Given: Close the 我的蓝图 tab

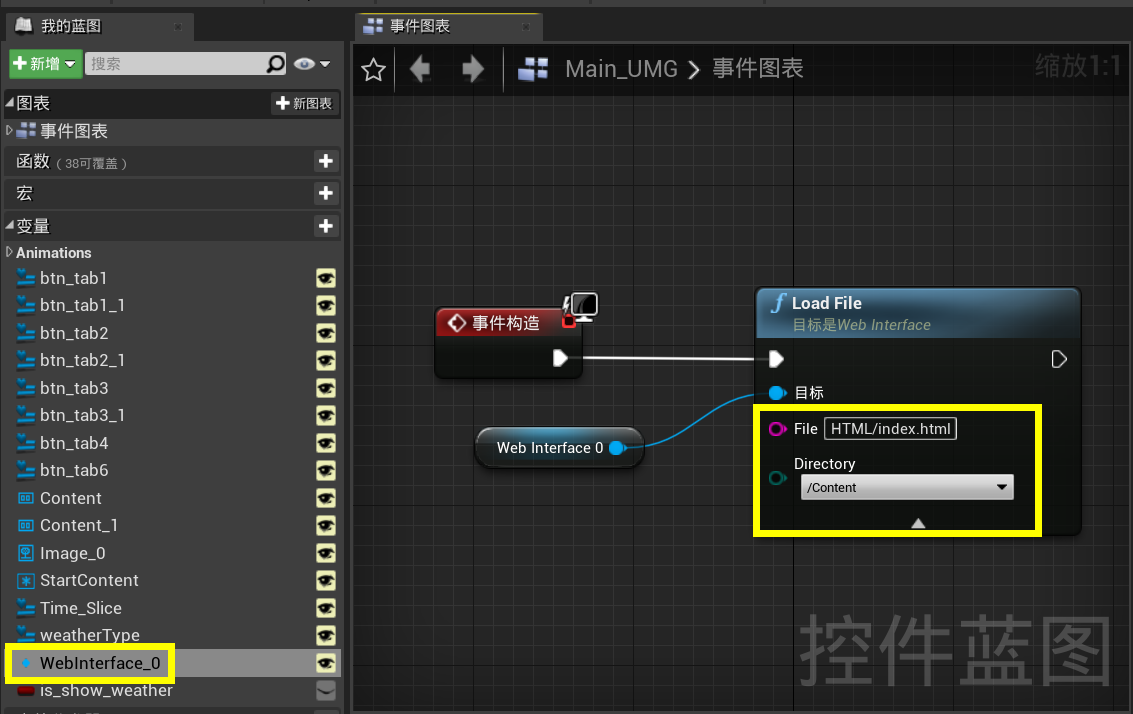Looking at the screenshot, I should [178, 27].
